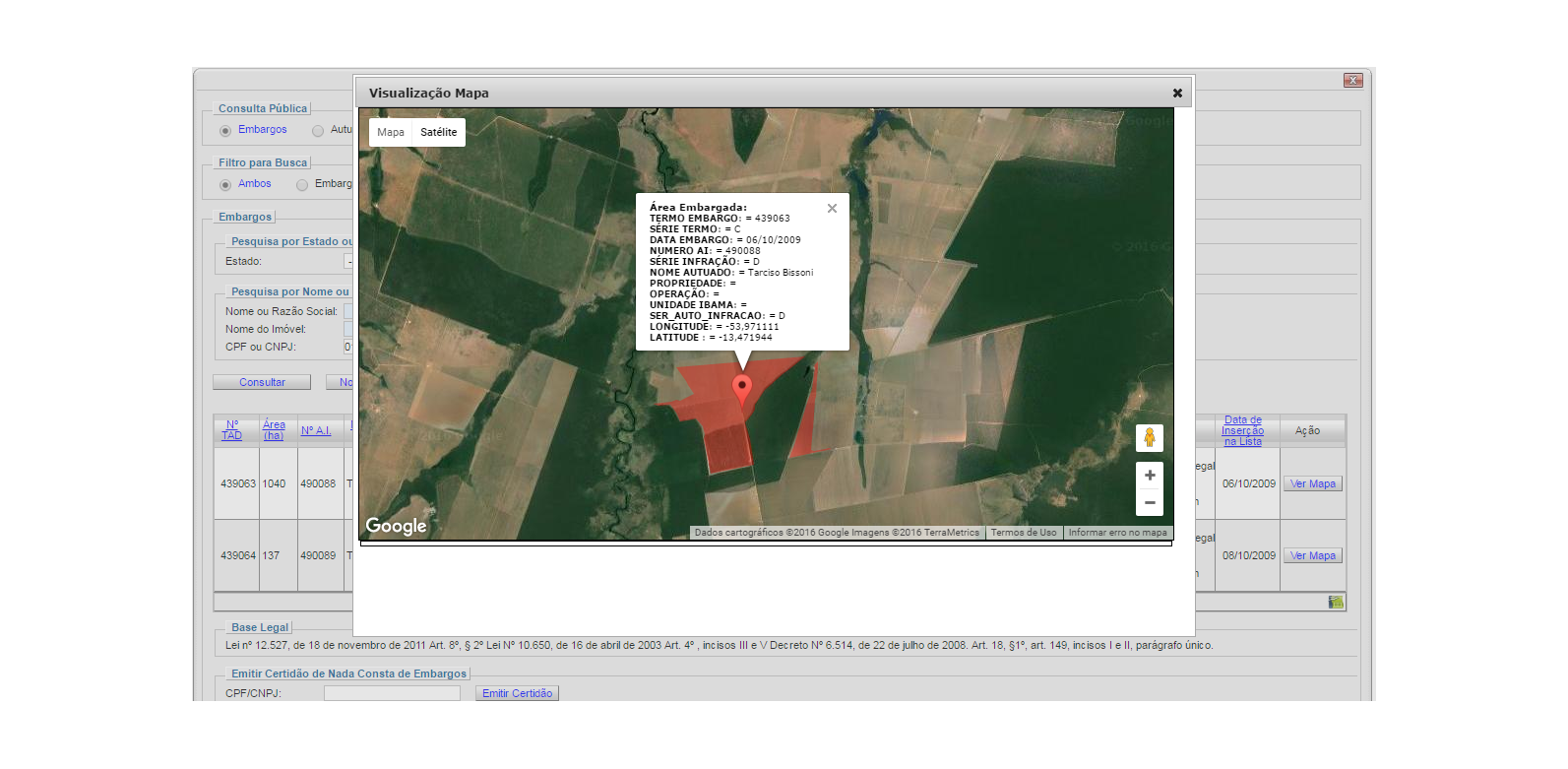Select the Ambos filter radio button
Viewport: 1568px width, 769px height.
(x=225, y=185)
